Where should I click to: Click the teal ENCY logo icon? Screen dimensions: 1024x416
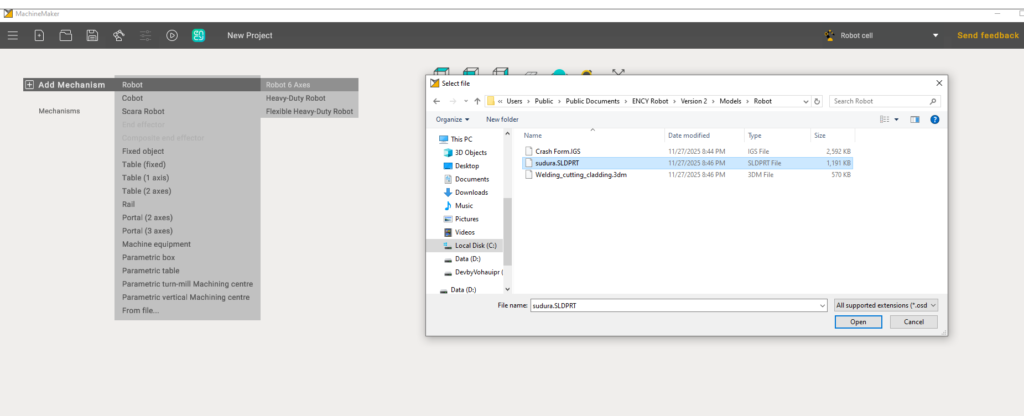click(x=199, y=35)
